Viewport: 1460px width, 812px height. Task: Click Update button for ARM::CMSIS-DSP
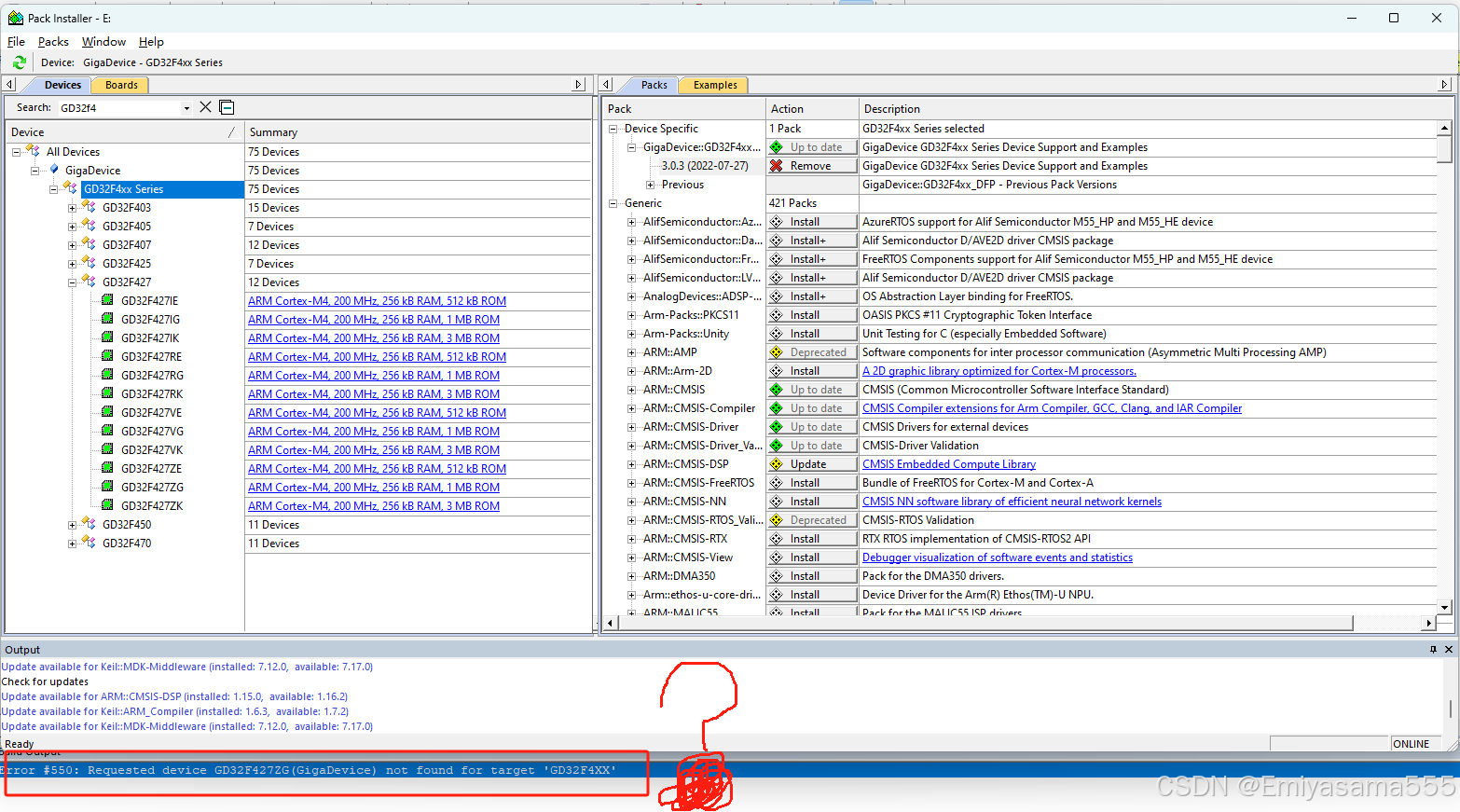(811, 464)
